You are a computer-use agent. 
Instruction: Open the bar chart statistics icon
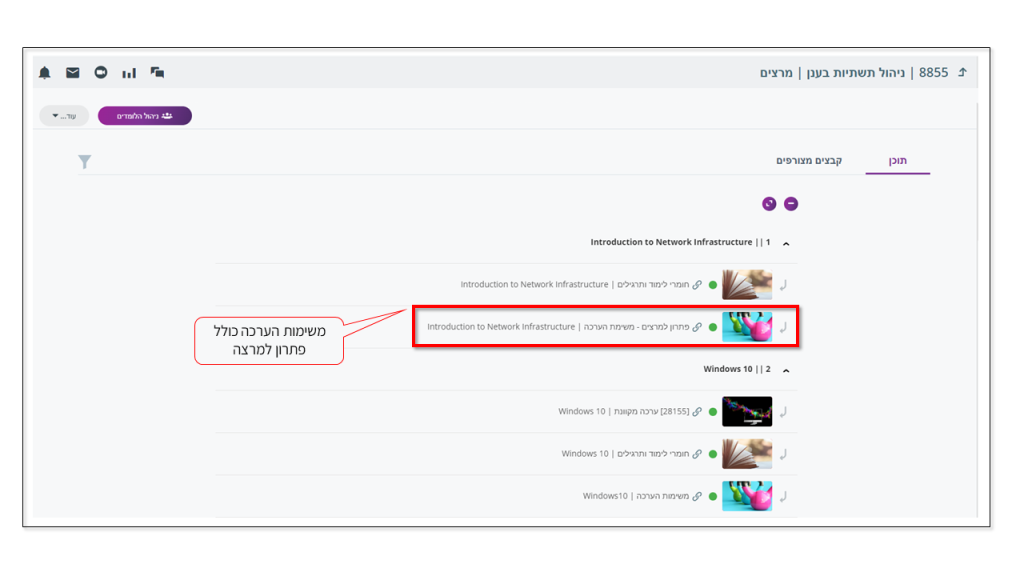tap(129, 73)
